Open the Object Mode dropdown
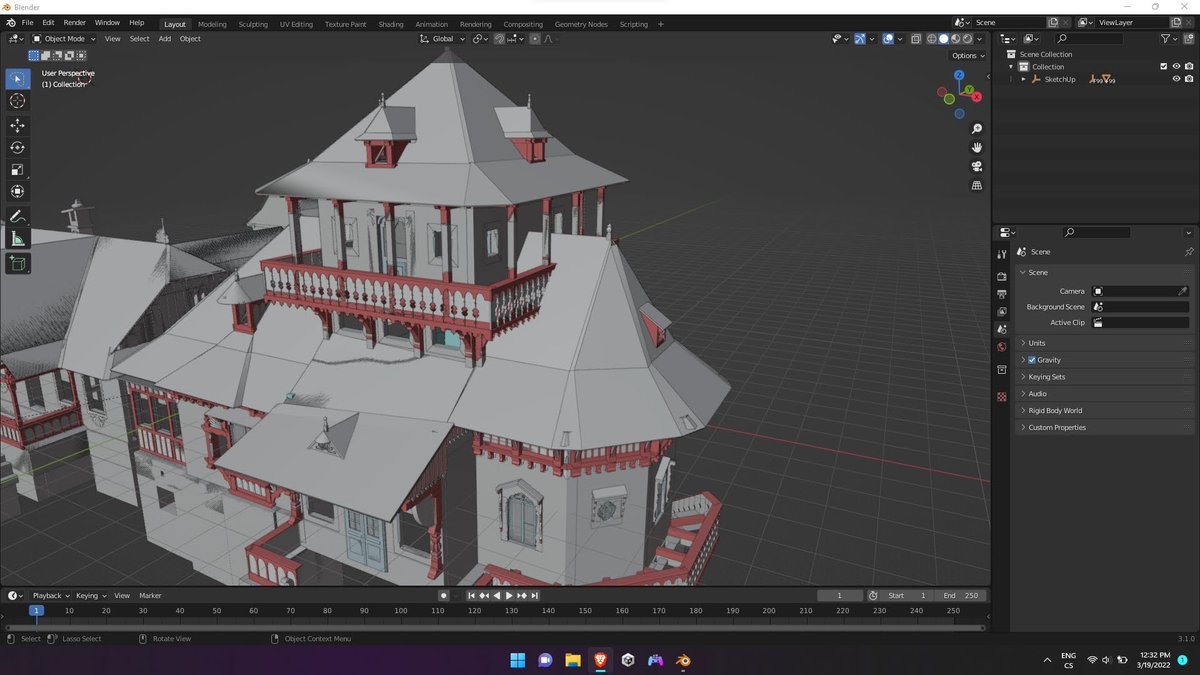The image size is (1200, 675). pyautogui.click(x=65, y=39)
